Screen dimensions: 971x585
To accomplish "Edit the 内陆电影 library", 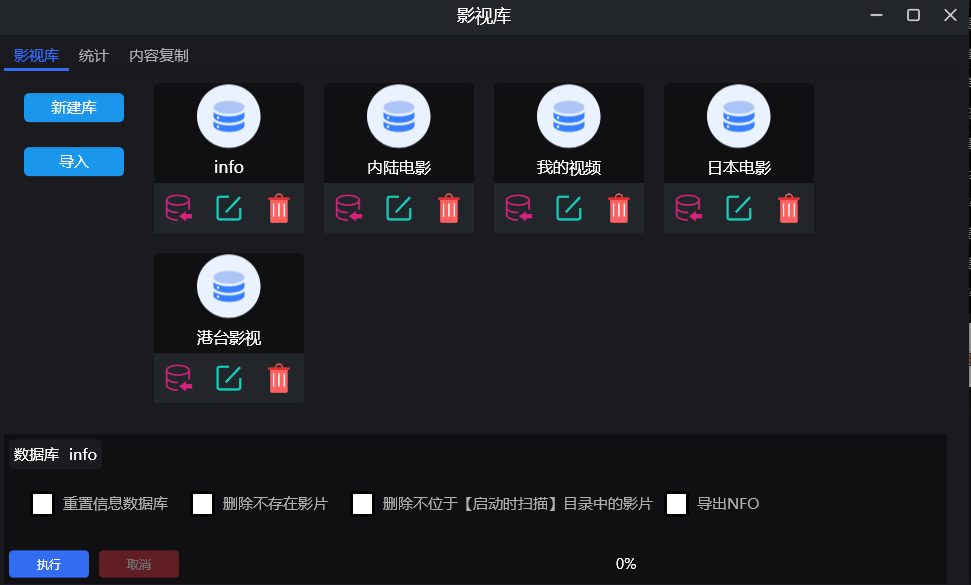I will (399, 208).
